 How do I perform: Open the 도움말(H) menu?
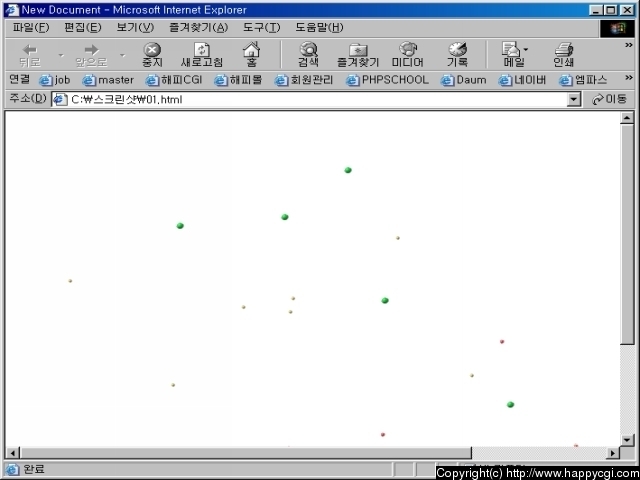point(319,28)
